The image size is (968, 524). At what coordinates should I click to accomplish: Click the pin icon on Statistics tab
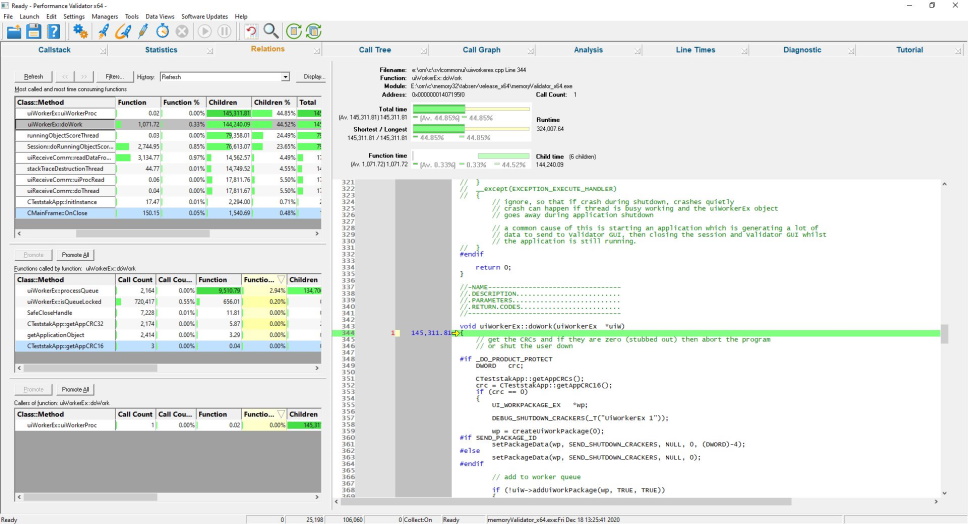click(x=210, y=51)
